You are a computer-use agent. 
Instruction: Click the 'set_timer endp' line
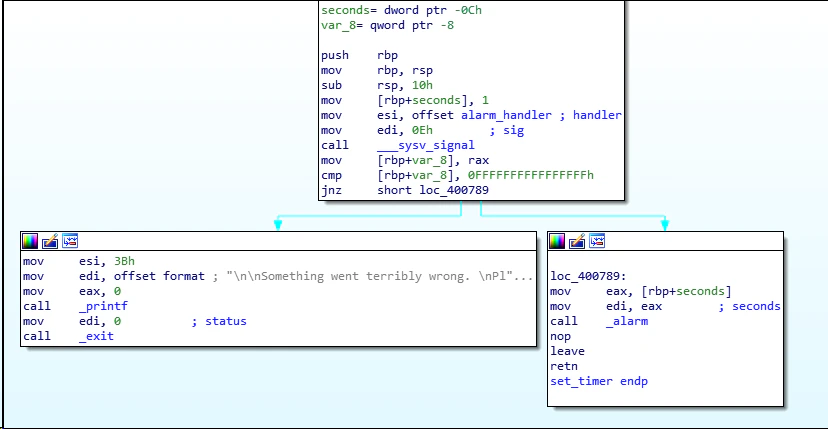(599, 381)
